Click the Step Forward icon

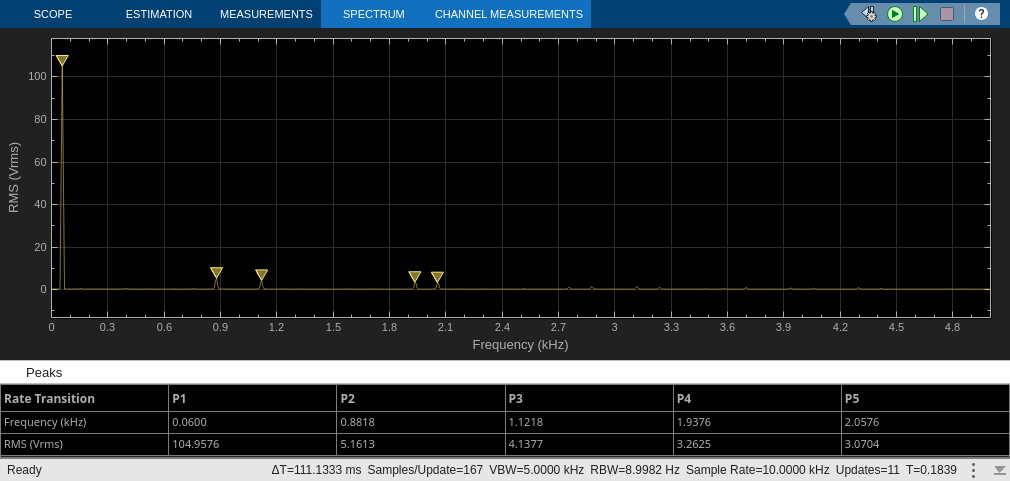(920, 14)
